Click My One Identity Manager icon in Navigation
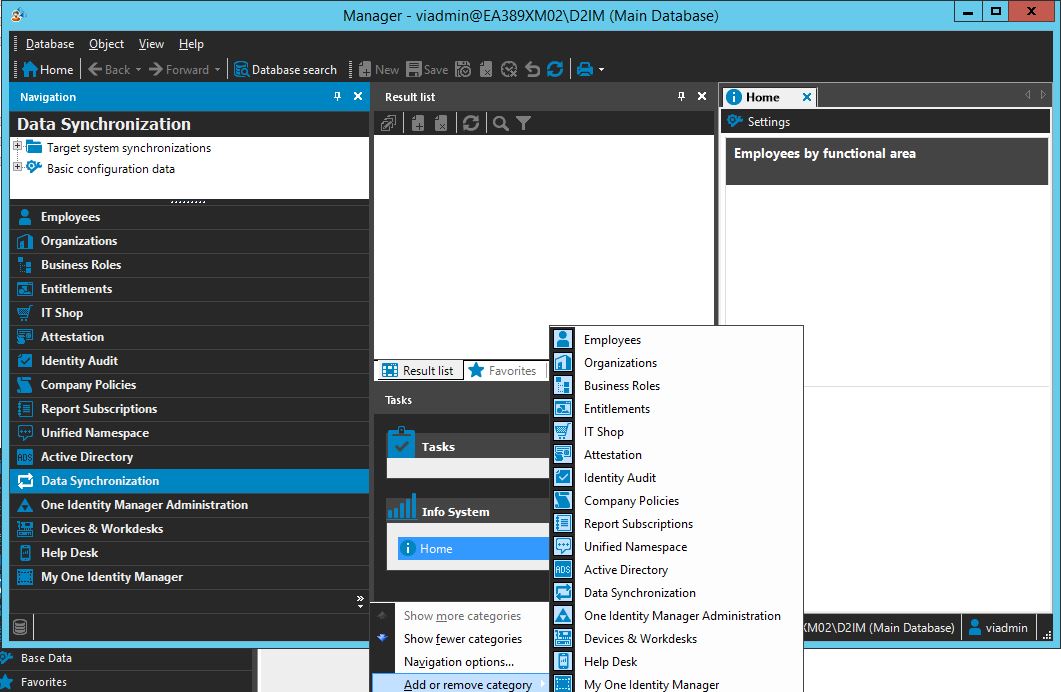 click(25, 577)
